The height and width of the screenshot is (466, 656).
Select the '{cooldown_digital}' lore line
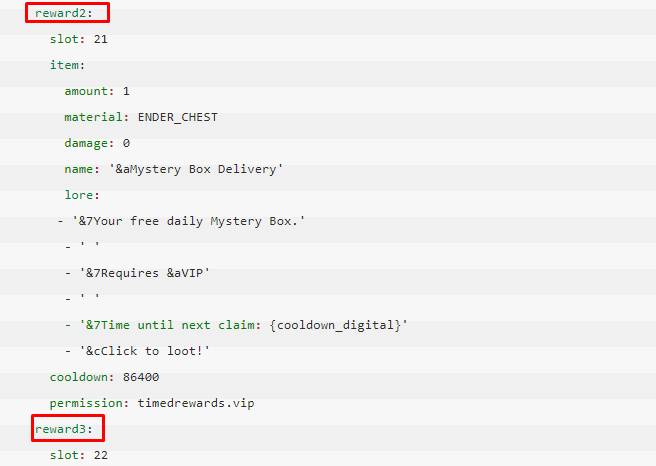[x=236, y=325]
